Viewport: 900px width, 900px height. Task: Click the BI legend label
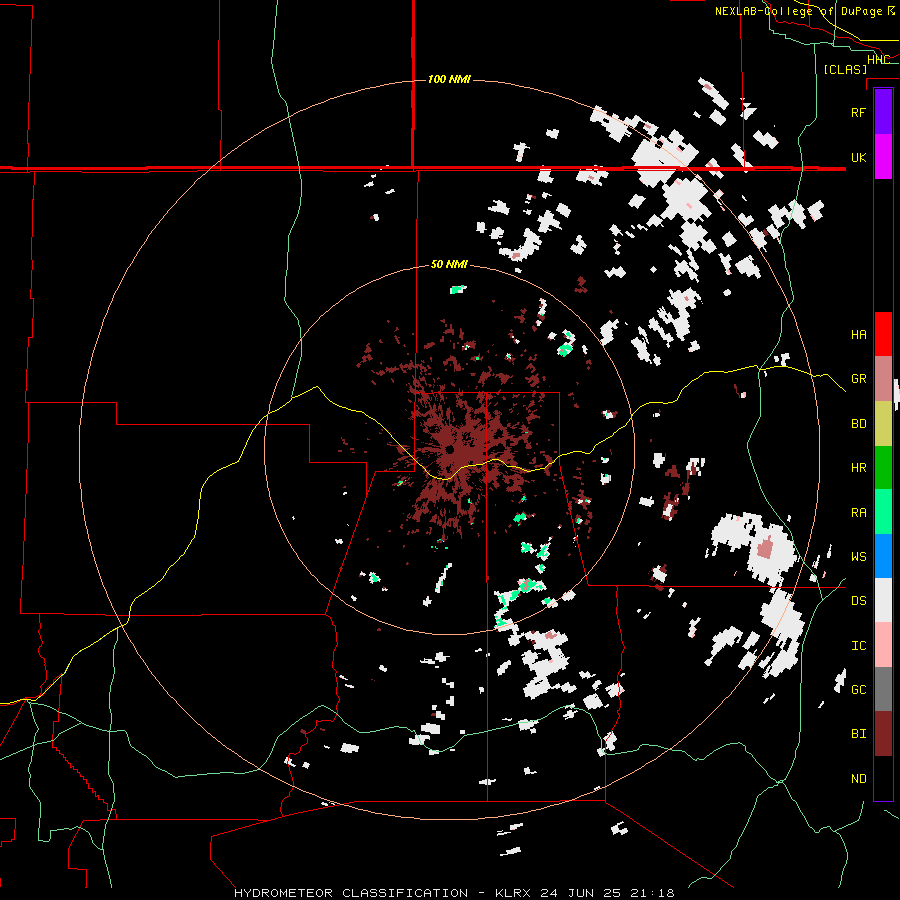858,734
